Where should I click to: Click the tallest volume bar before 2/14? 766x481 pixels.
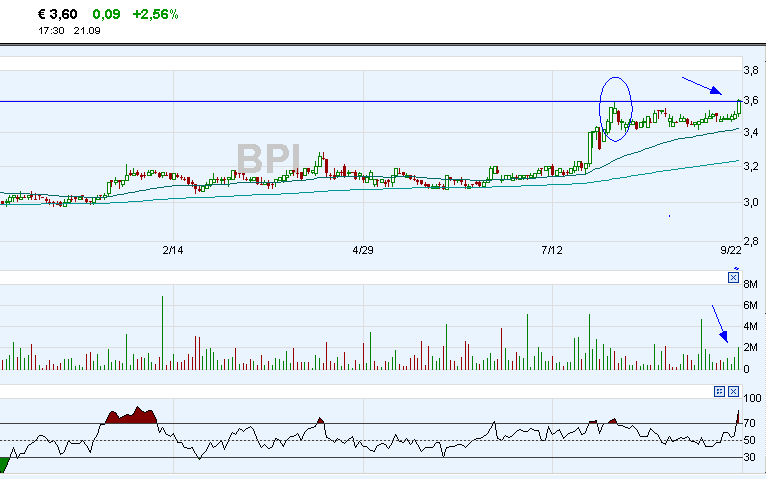(x=163, y=333)
